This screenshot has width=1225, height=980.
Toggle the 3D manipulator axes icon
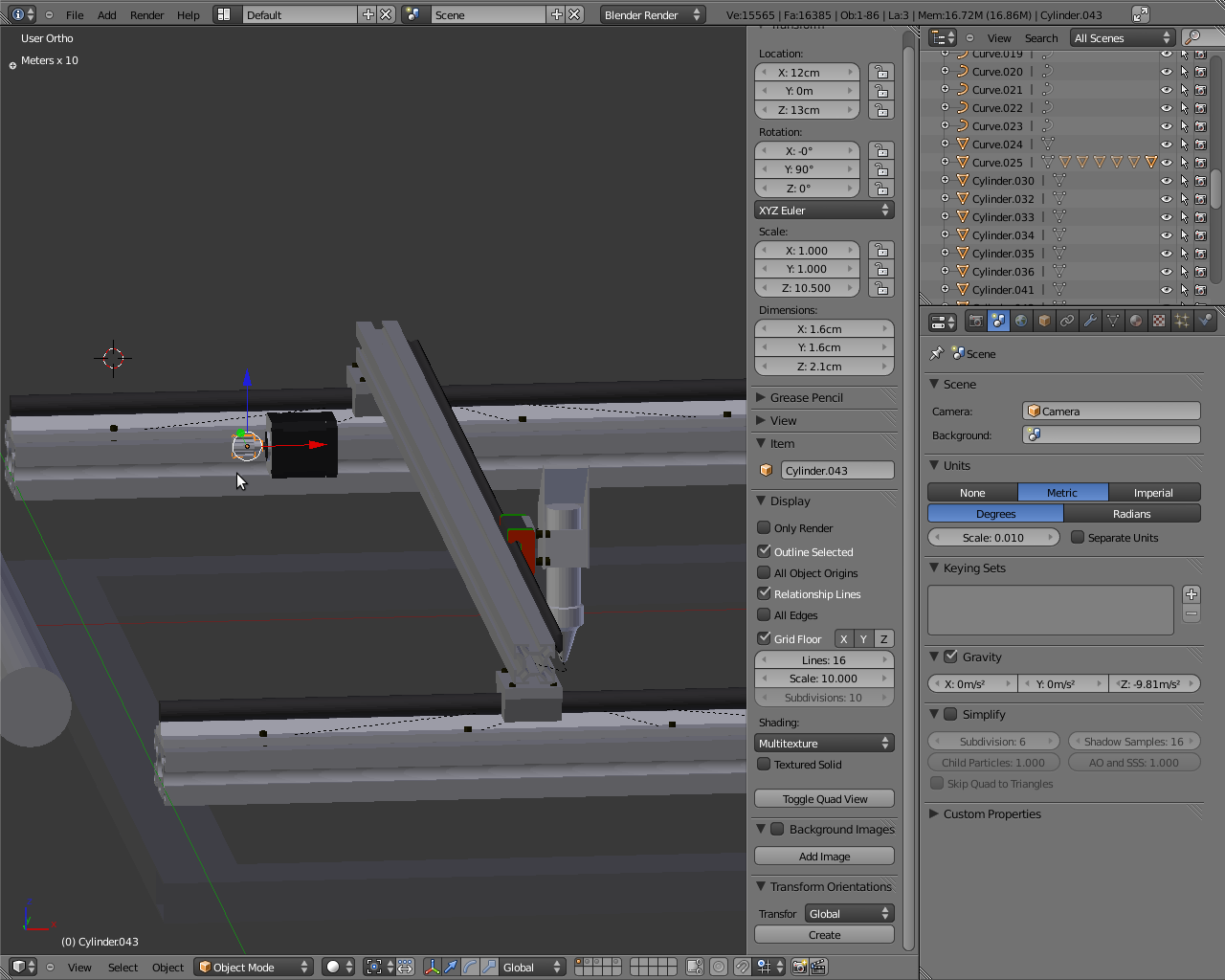pos(432,967)
